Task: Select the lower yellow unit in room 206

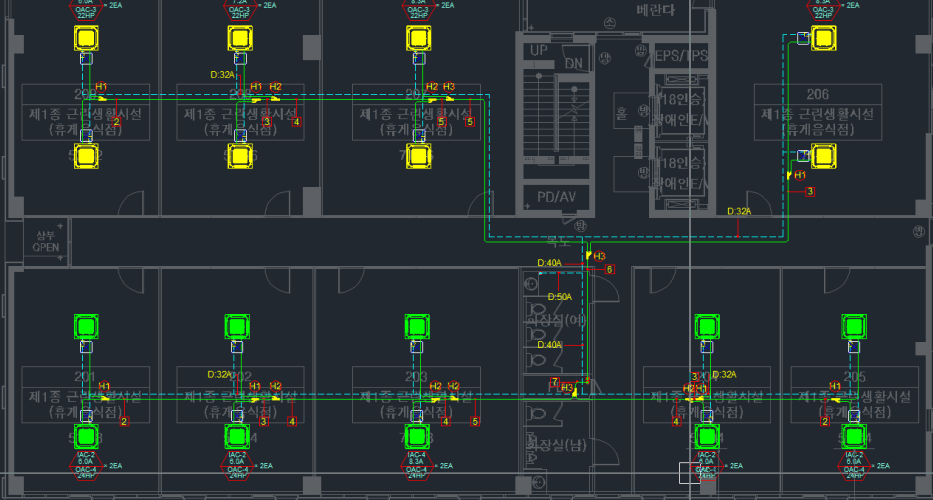Action: point(823,155)
